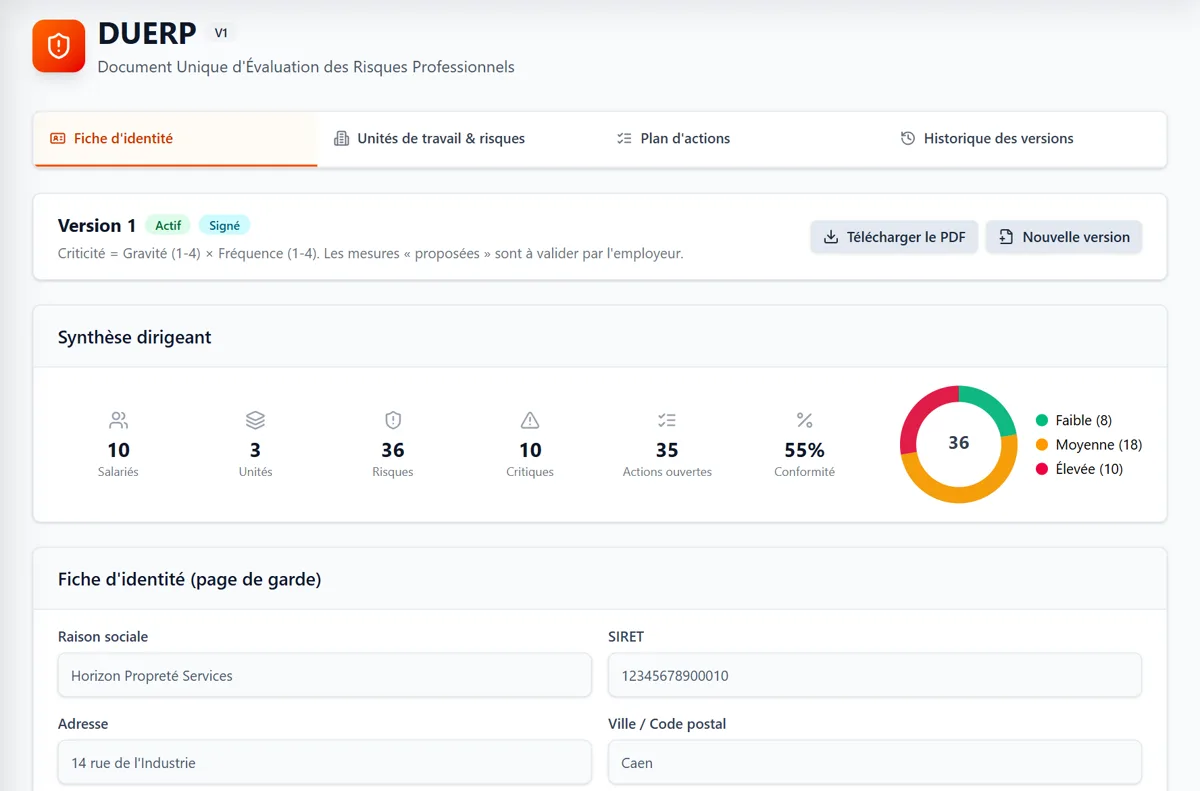
Task: Click the download icon on Télécharger le PDF
Action: pos(830,237)
